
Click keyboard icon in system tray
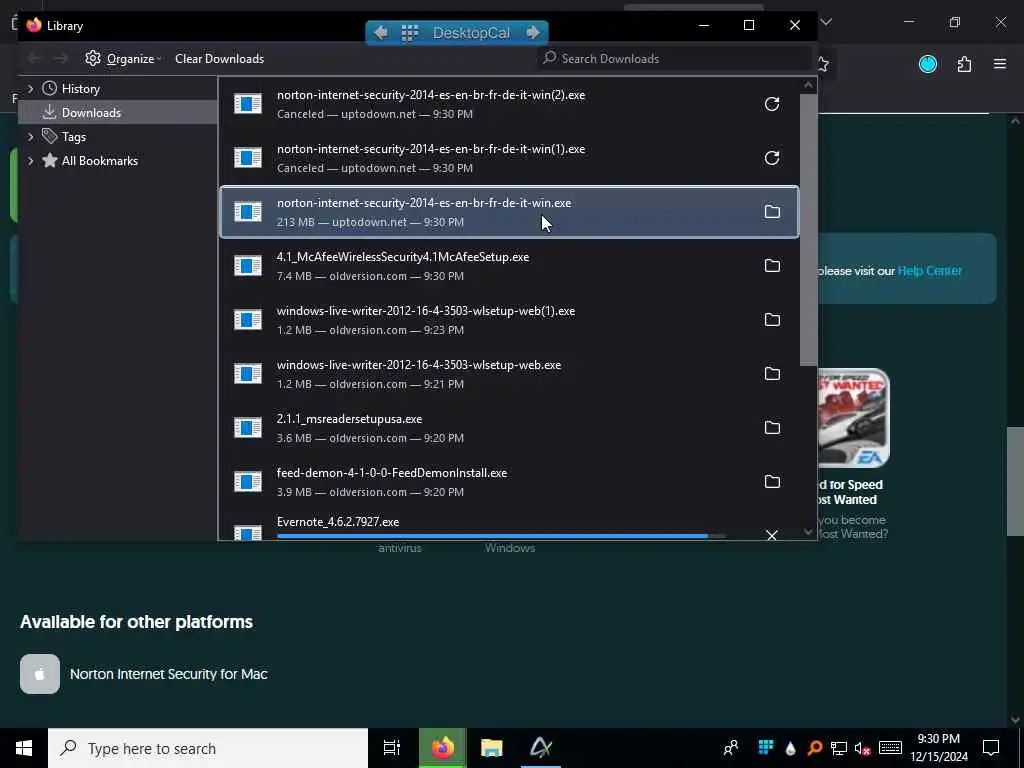(x=890, y=748)
